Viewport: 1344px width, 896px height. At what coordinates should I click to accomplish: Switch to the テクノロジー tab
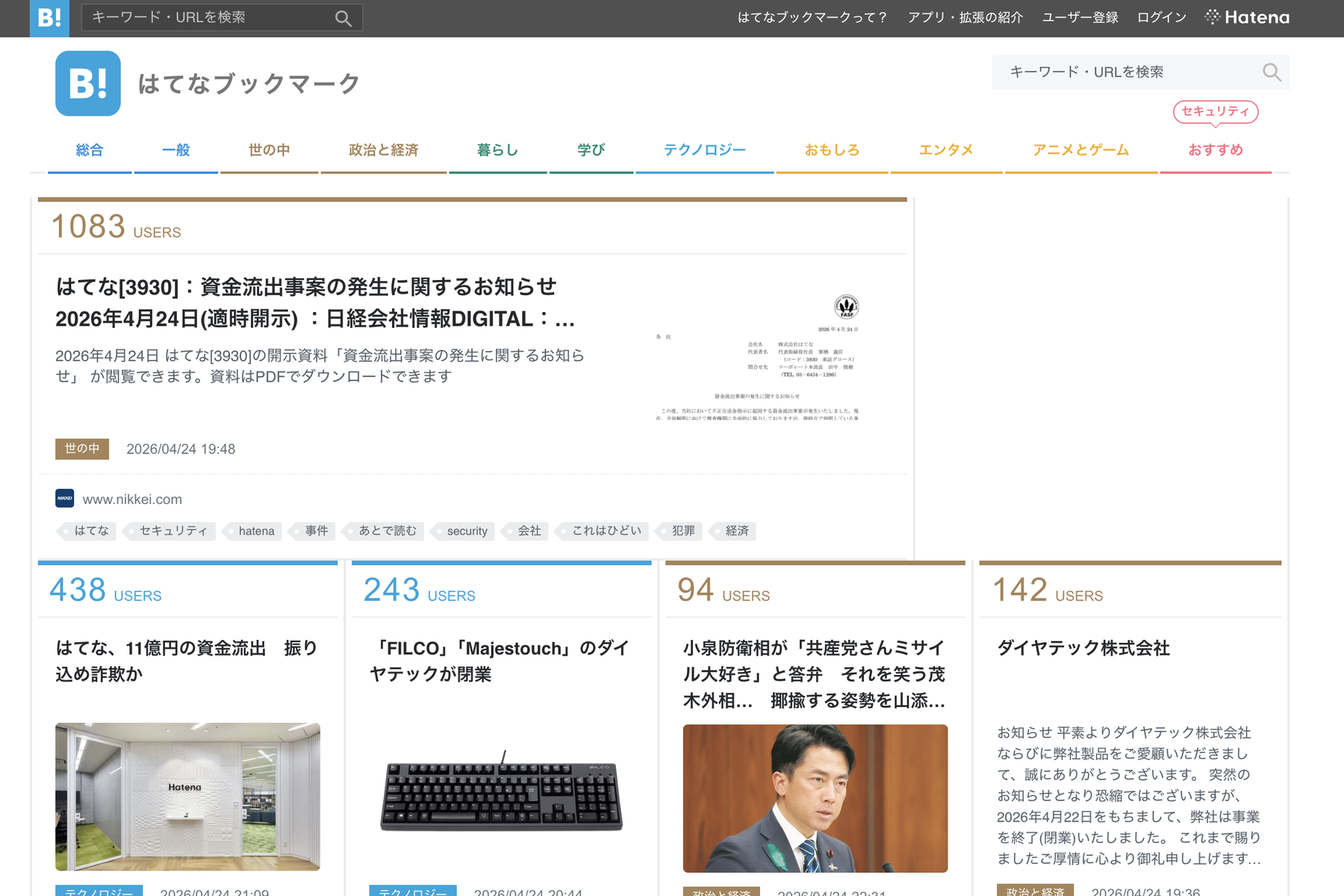pyautogui.click(x=705, y=149)
